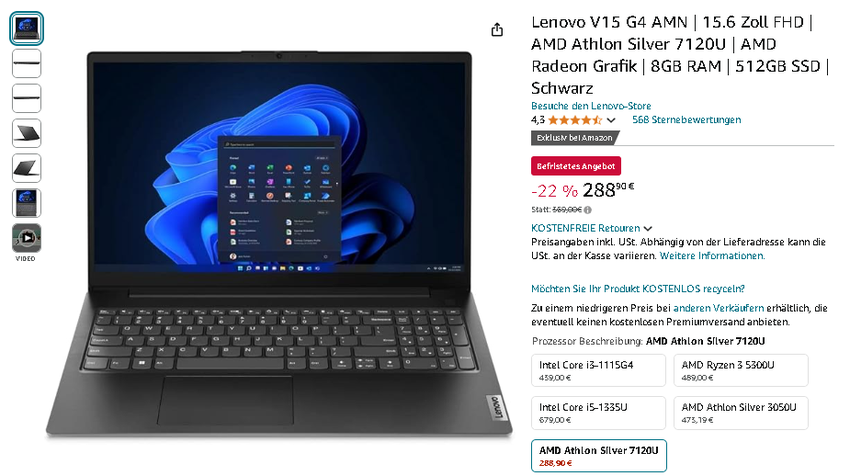Click the info icon beside 369,00€ price

tap(588, 210)
